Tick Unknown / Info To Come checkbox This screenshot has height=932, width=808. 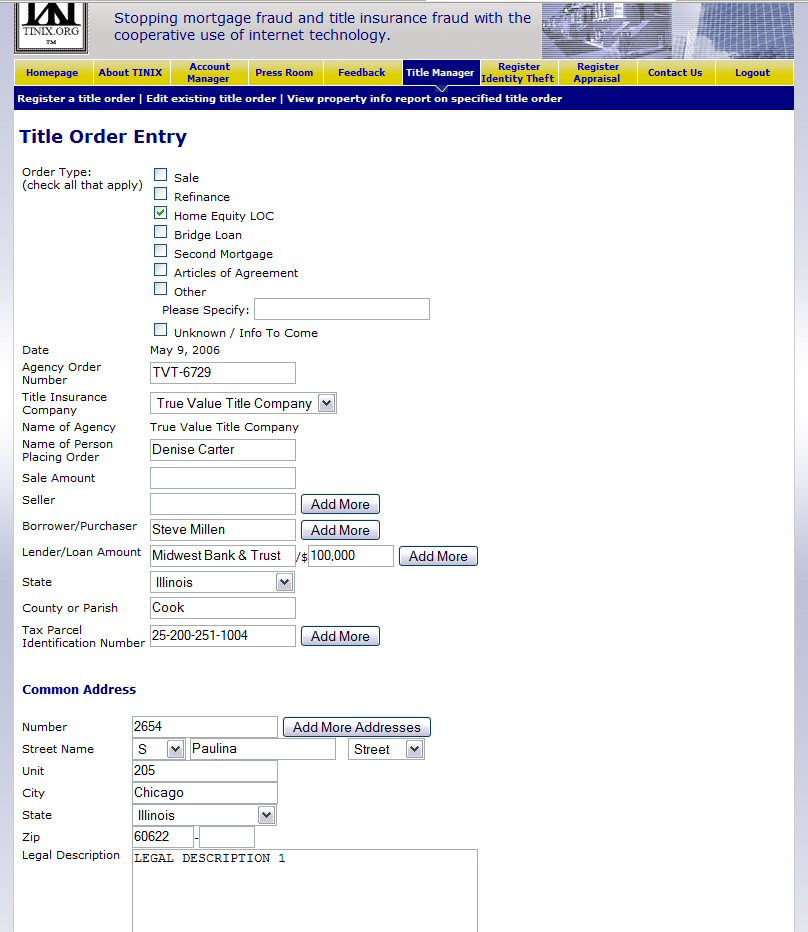click(x=161, y=330)
